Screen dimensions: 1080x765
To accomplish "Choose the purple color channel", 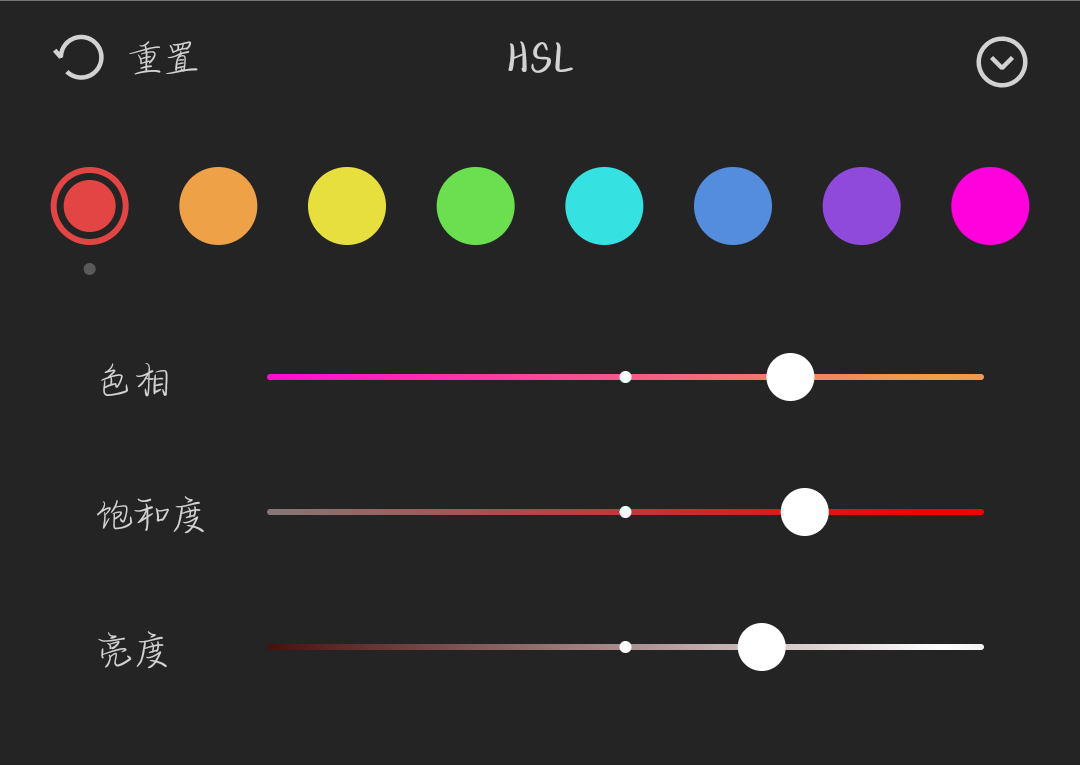I will coord(861,206).
